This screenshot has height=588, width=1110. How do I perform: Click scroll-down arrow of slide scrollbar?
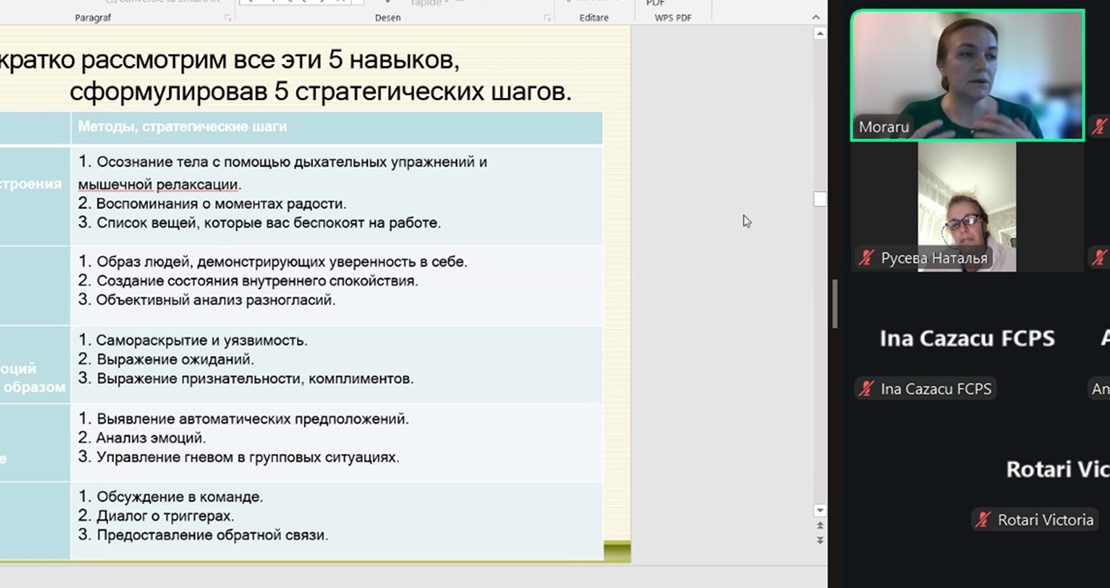click(820, 511)
